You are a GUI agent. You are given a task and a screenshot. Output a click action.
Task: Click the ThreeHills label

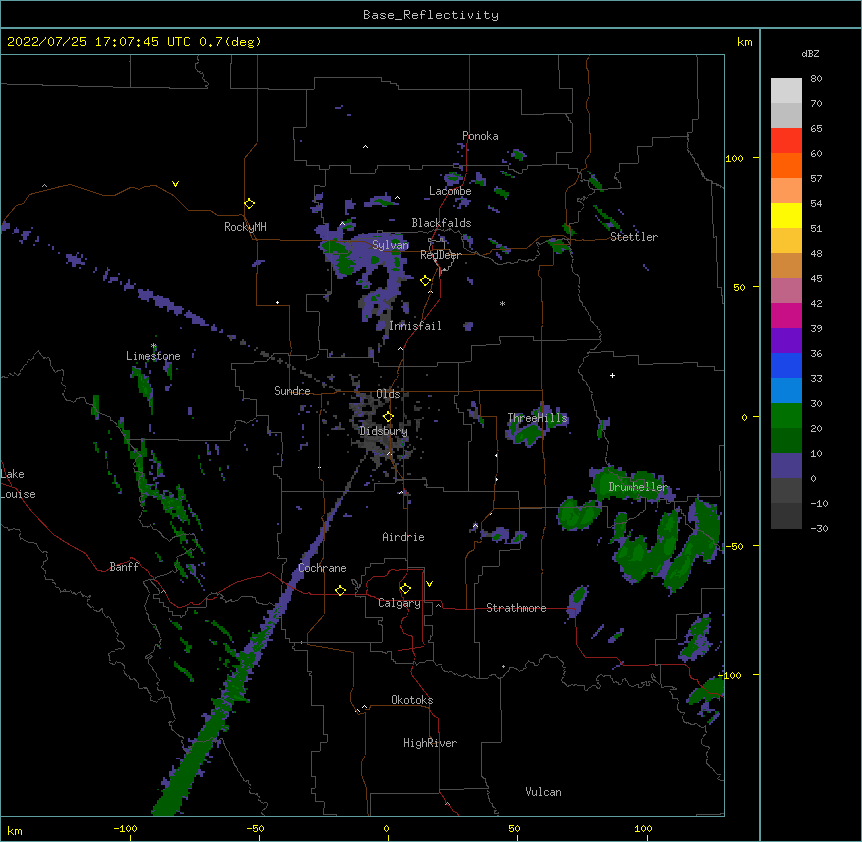[537, 418]
